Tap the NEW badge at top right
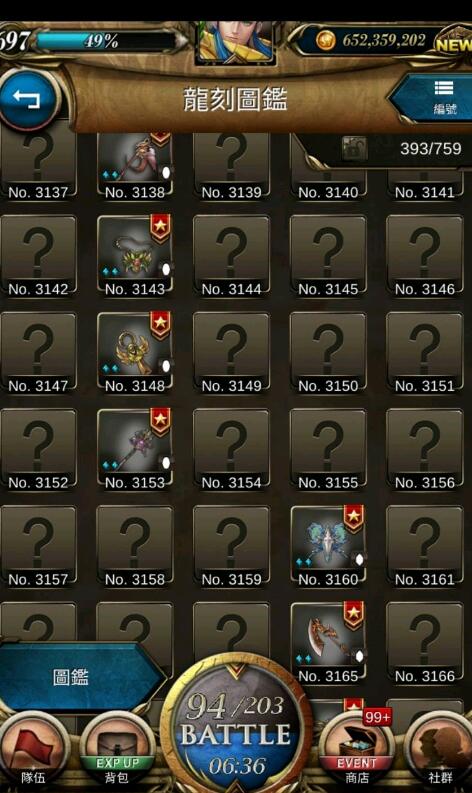 pyautogui.click(x=453, y=43)
